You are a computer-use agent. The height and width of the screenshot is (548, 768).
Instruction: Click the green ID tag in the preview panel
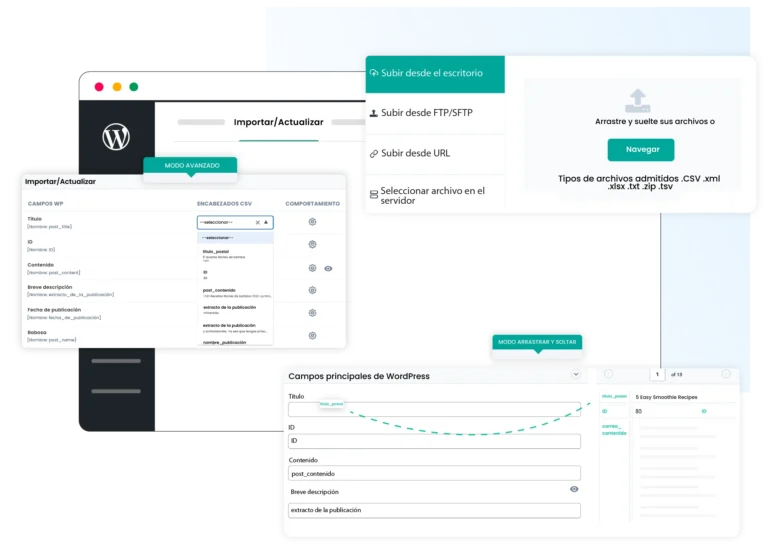pyautogui.click(x=604, y=411)
